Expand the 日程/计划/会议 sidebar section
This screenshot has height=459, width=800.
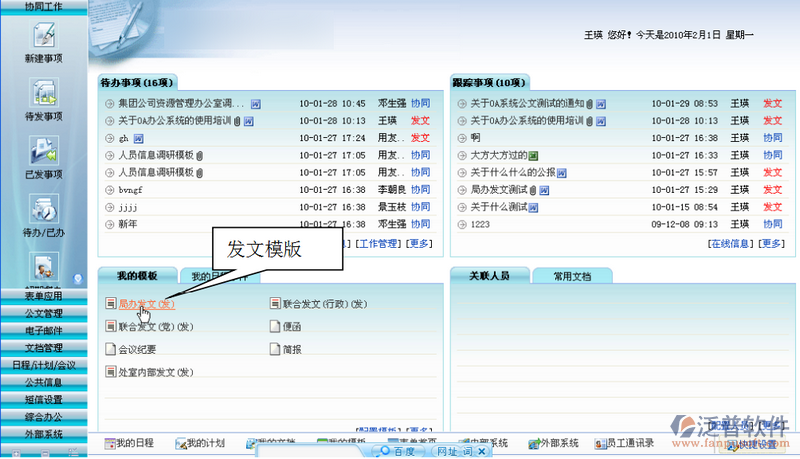click(43, 364)
